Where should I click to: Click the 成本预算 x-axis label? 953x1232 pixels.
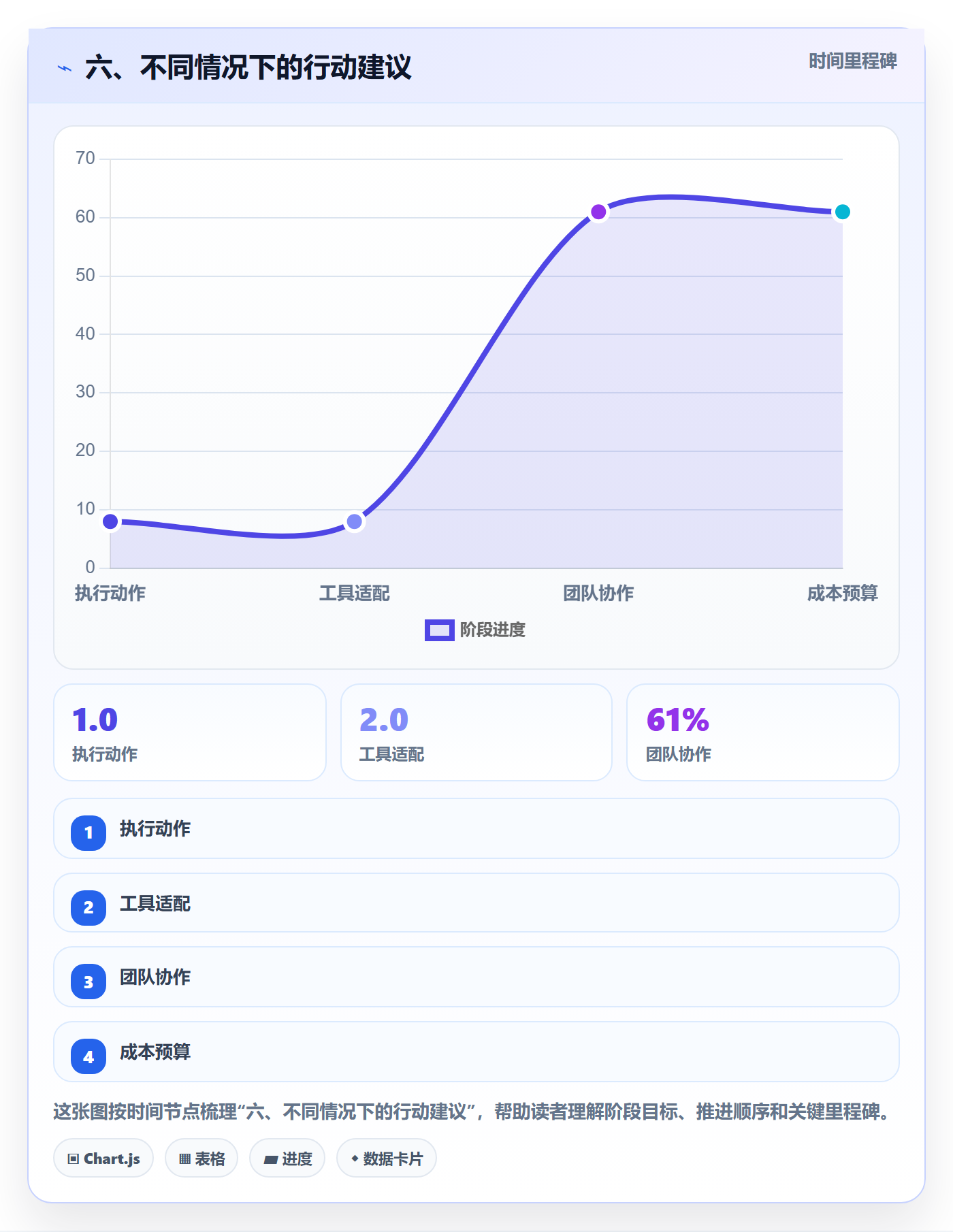coord(842,594)
